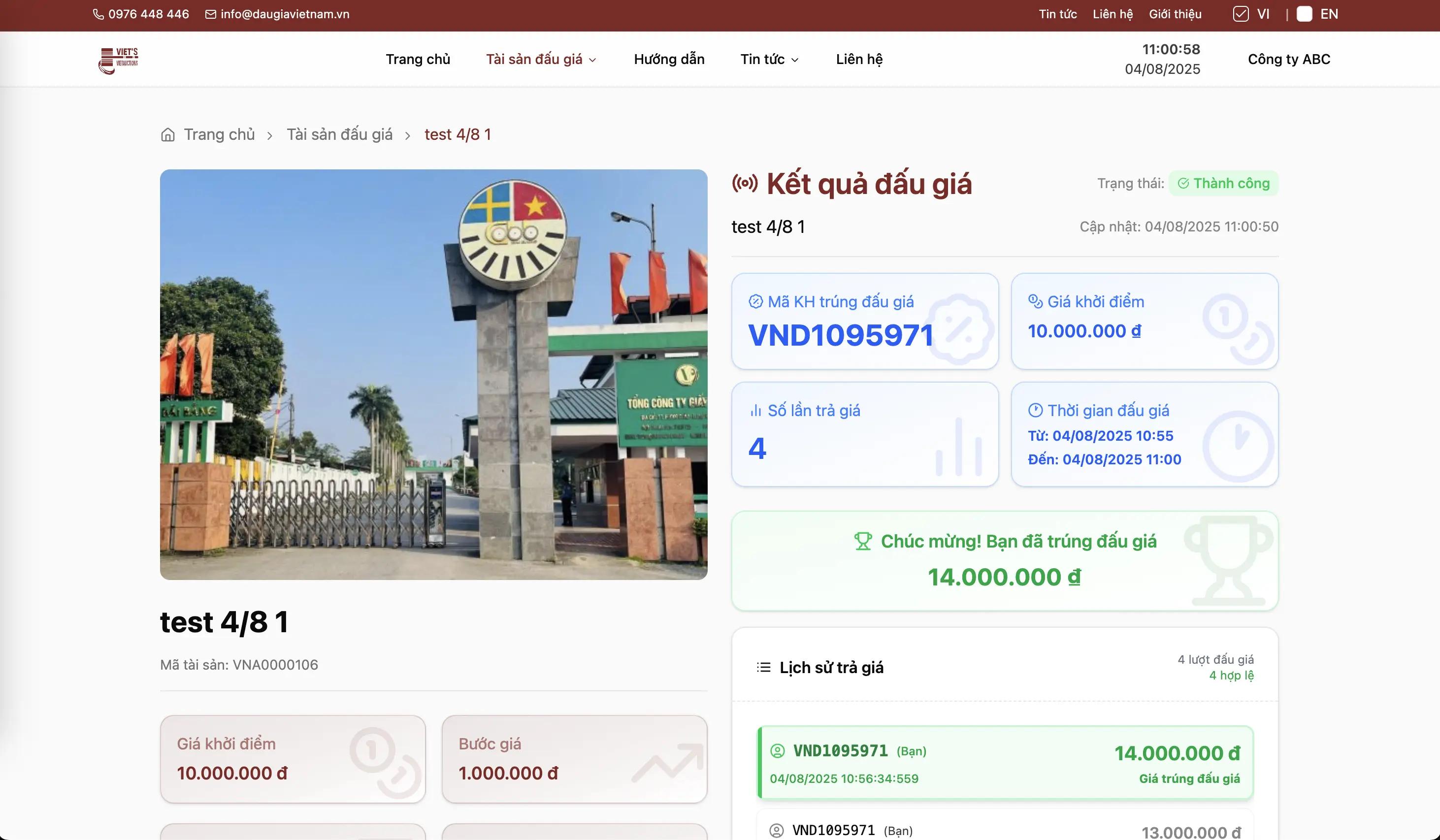The width and height of the screenshot is (1440, 840).
Task: Click the Tài sản đấu giá breadcrumb link
Action: 339,135
